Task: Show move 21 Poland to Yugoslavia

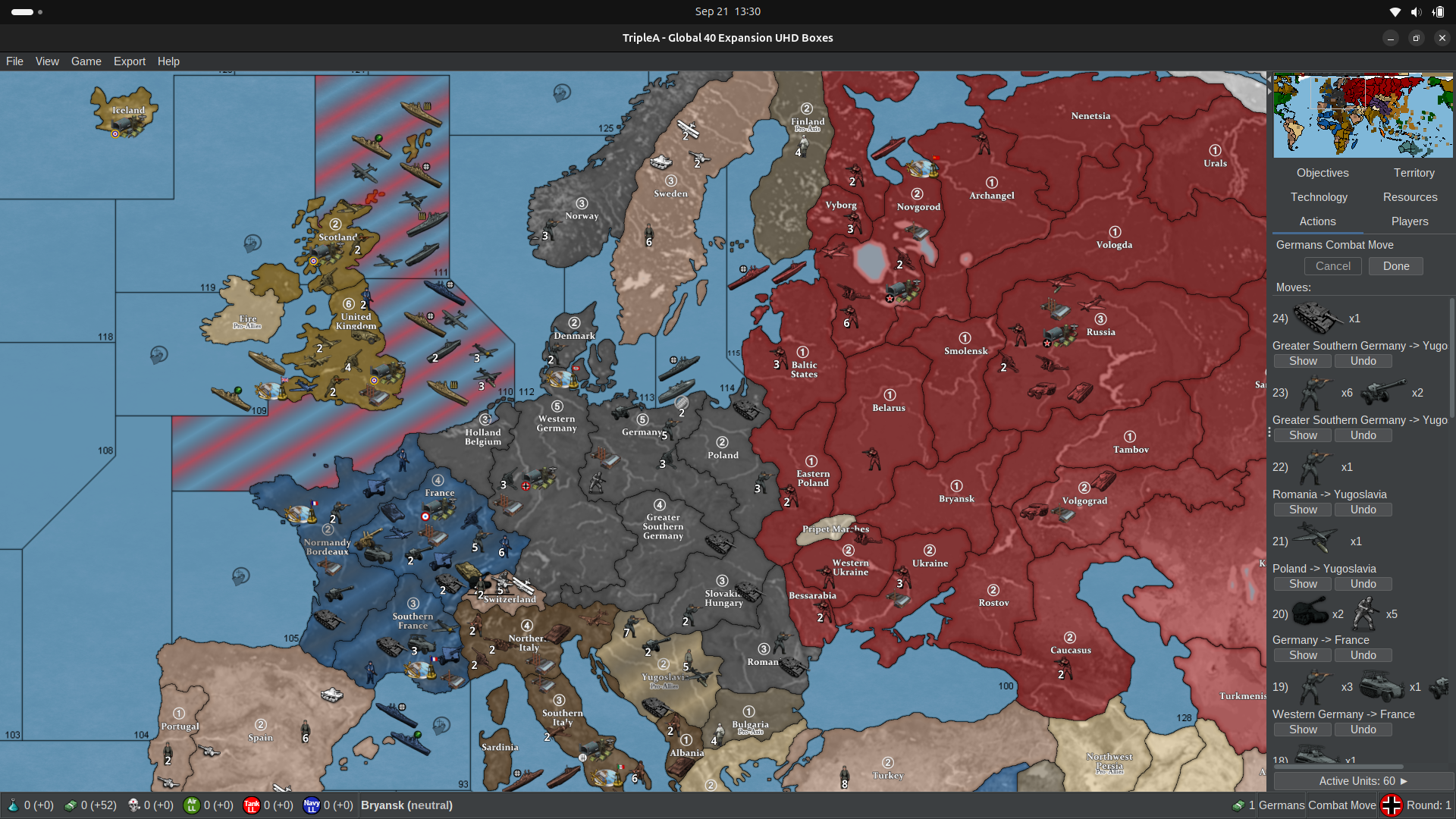Action: [1303, 584]
